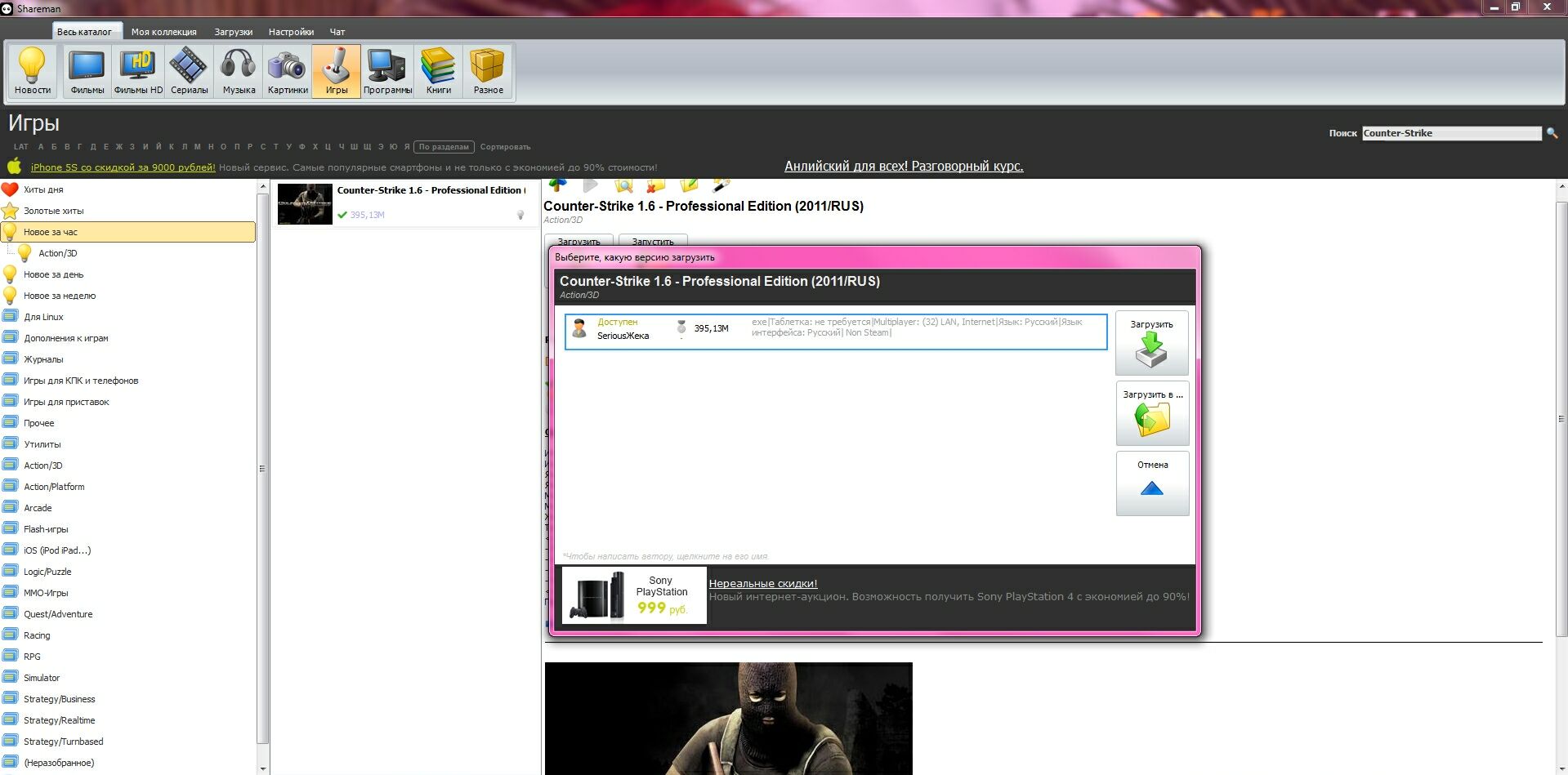Image resolution: width=1568 pixels, height=775 pixels.
Task: Open the Quest/Adventure category
Action: 58,614
